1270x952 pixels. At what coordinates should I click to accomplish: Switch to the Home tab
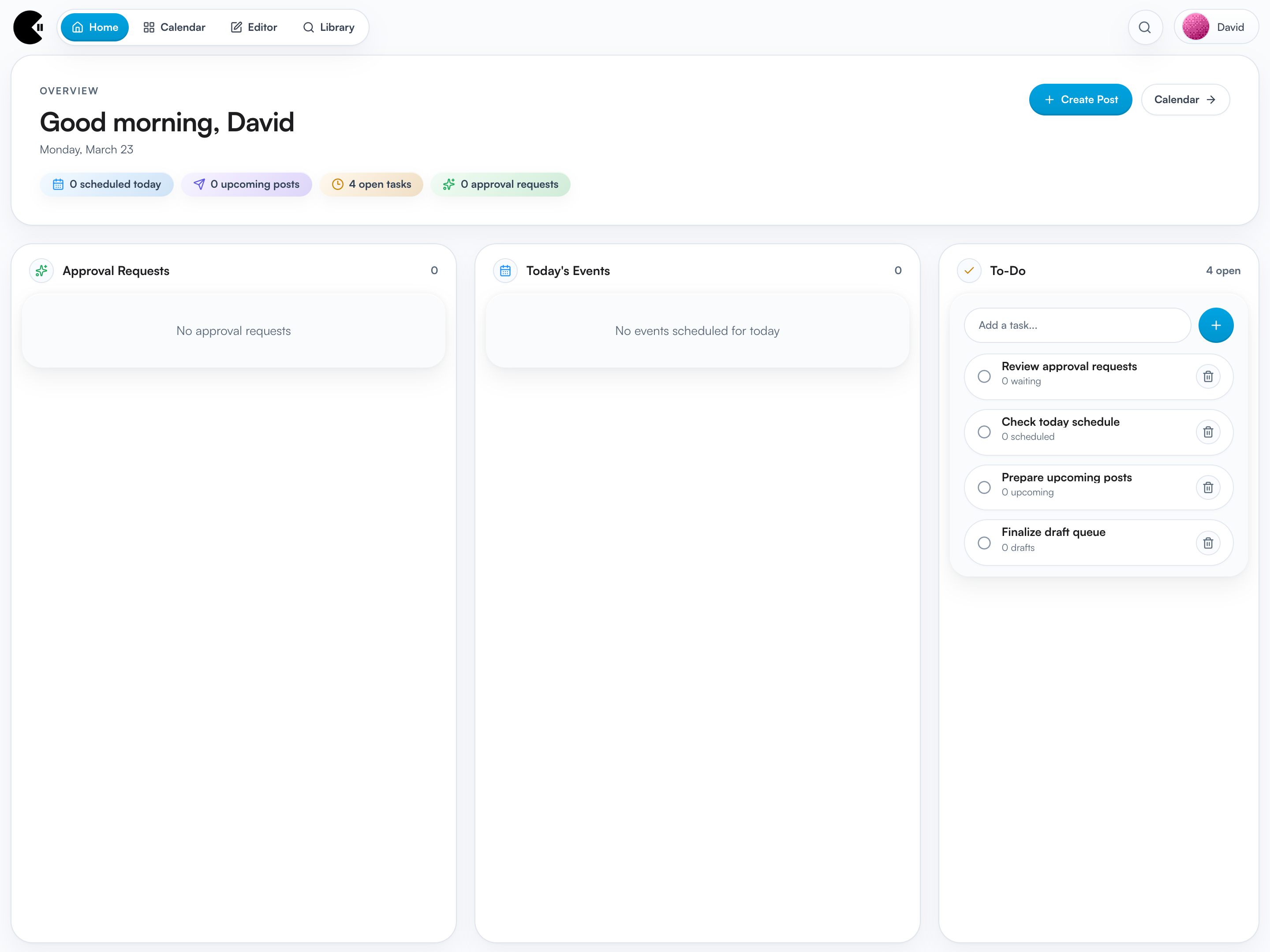[95, 27]
